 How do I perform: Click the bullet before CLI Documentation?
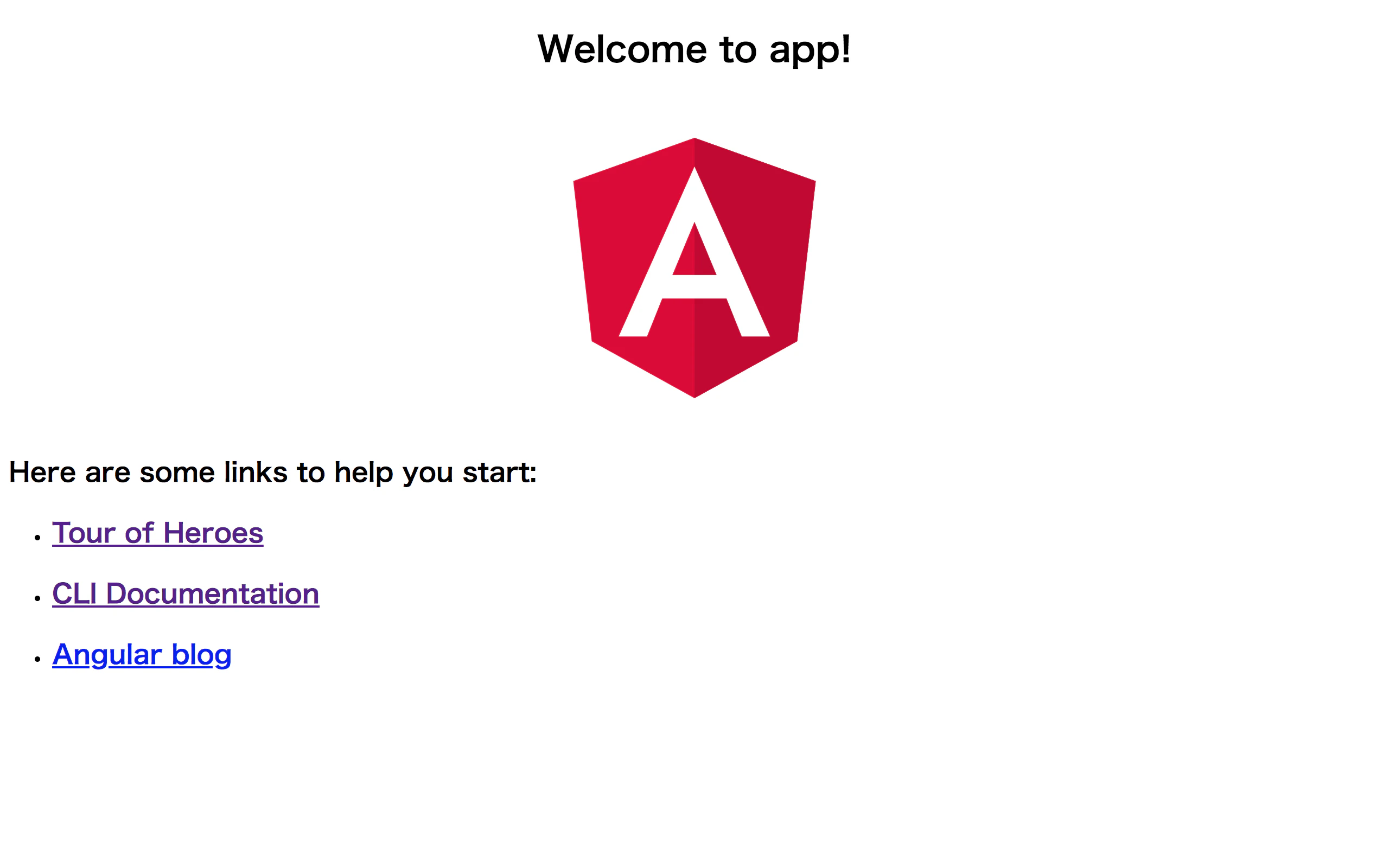[x=37, y=599]
